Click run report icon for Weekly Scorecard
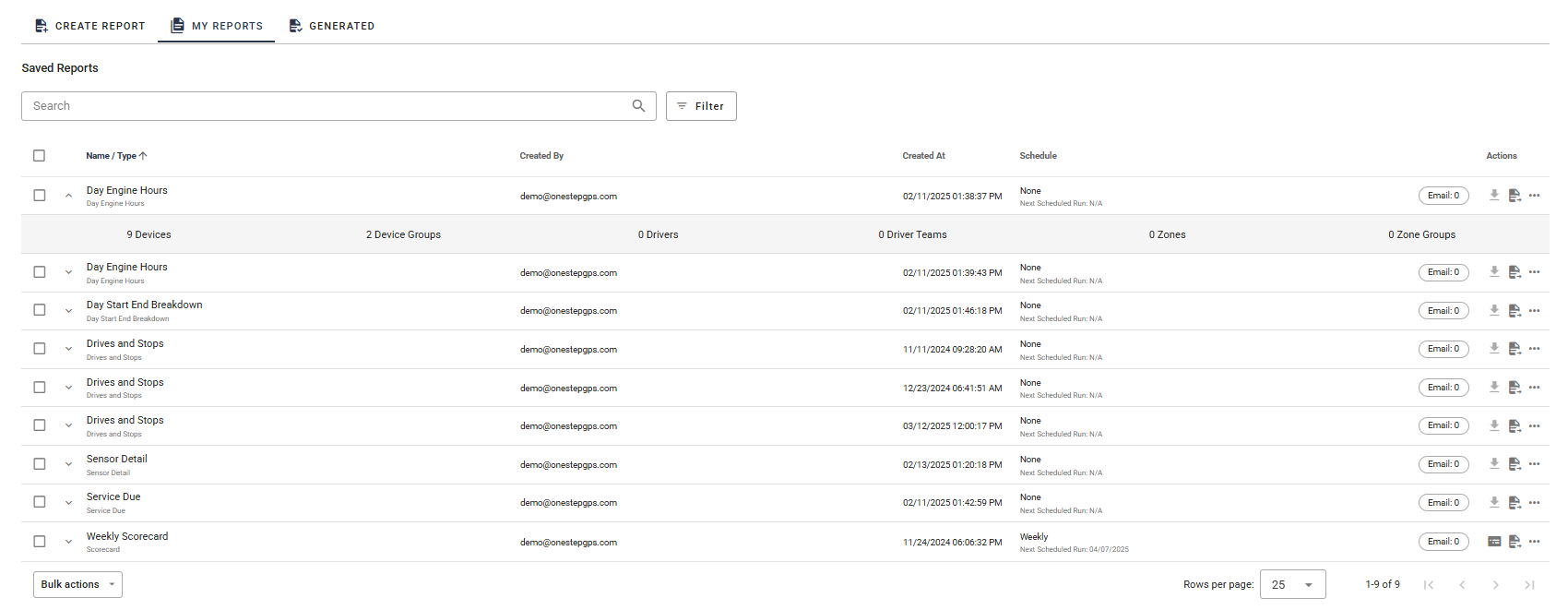 tap(1515, 542)
